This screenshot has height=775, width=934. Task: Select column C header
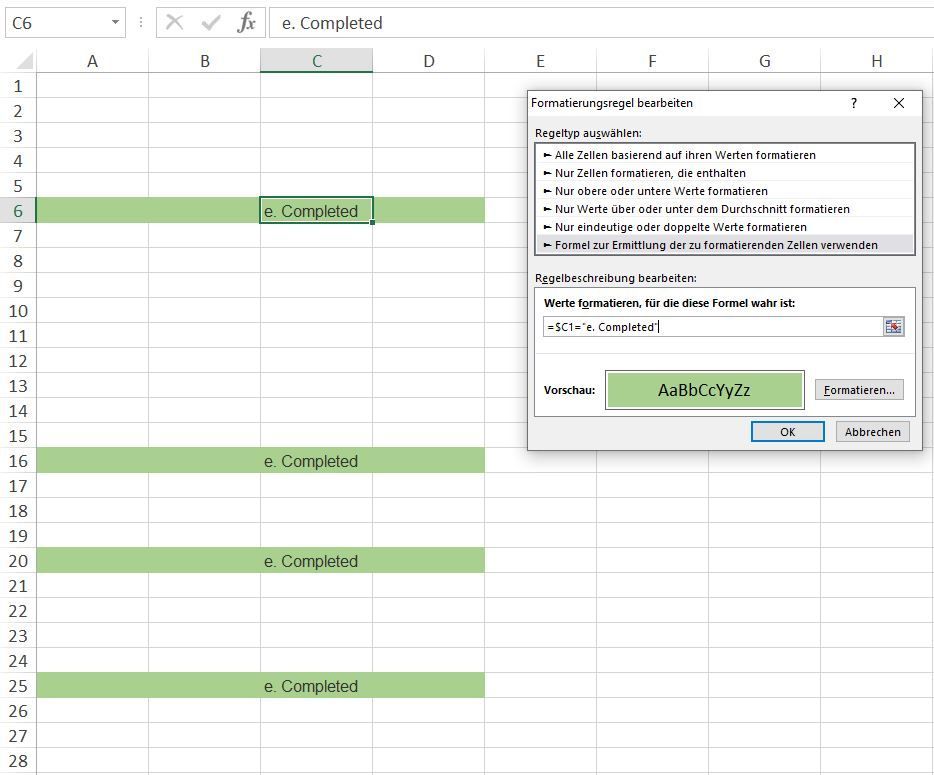[316, 61]
